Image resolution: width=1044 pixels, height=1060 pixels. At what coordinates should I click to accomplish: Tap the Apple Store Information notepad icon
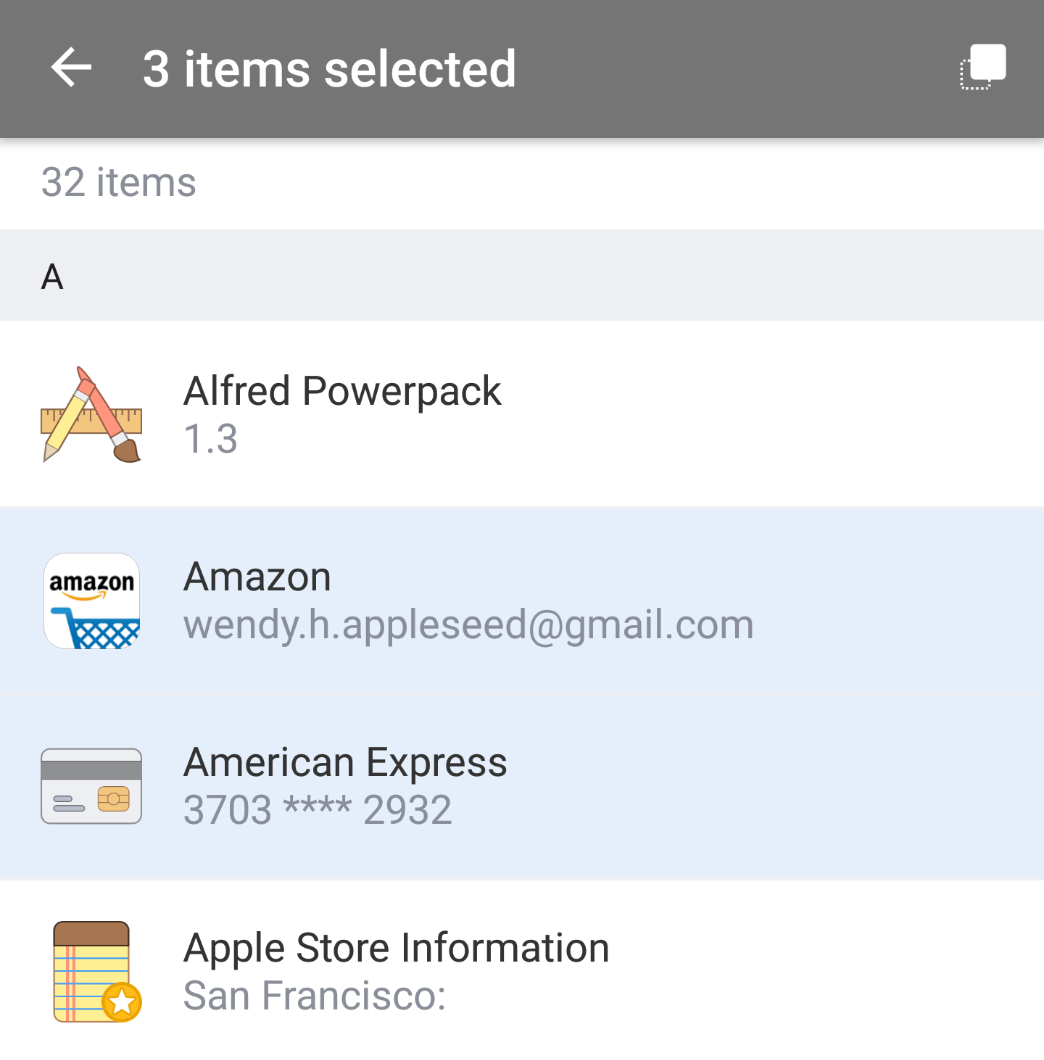[95, 972]
